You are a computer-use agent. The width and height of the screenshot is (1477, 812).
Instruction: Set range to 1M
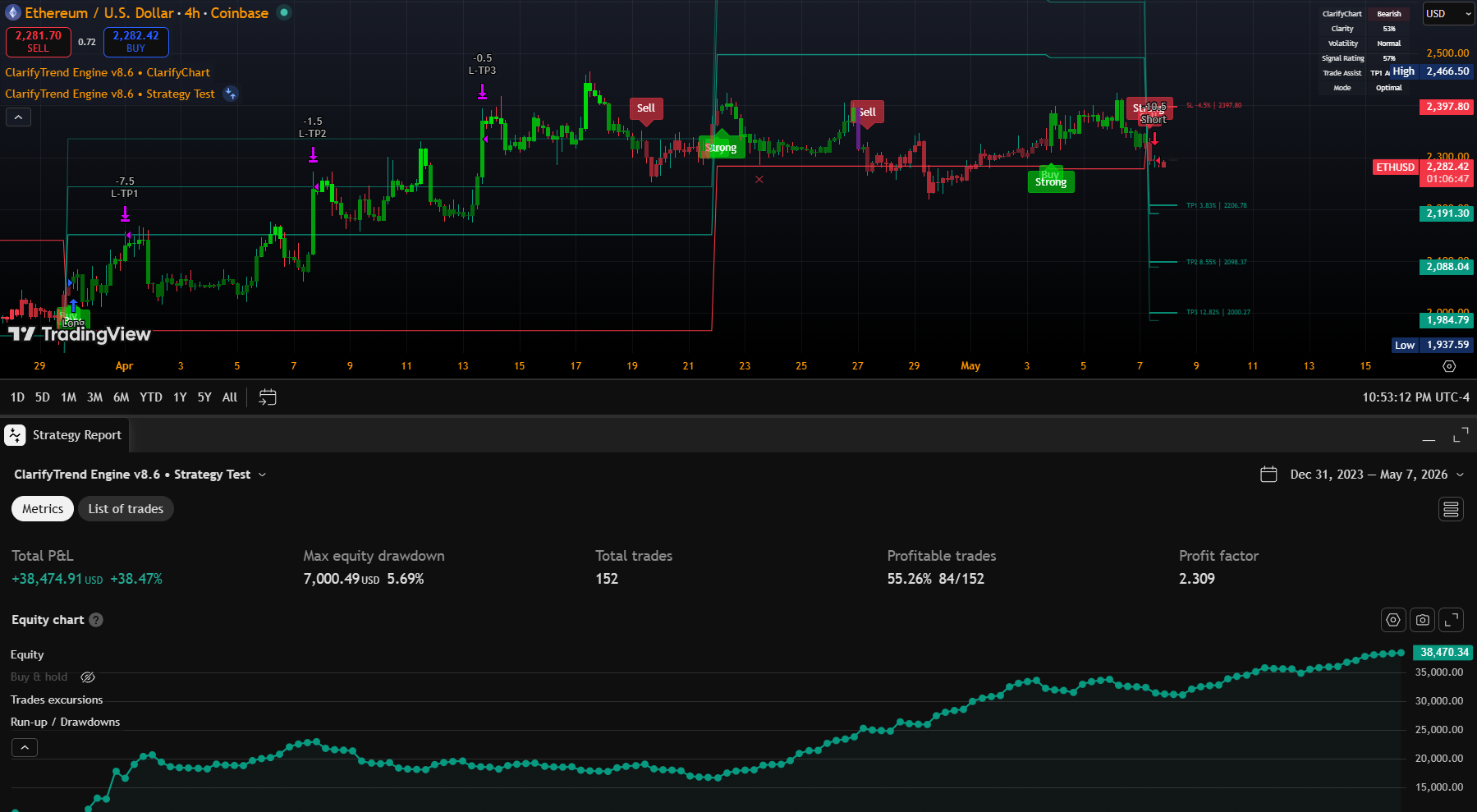pyautogui.click(x=69, y=397)
